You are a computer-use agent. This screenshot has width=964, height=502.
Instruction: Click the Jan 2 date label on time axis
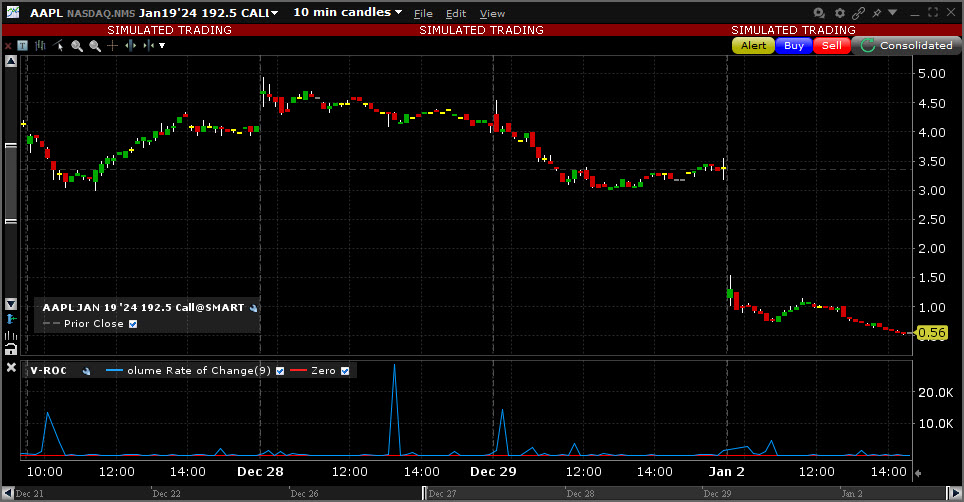click(x=727, y=472)
